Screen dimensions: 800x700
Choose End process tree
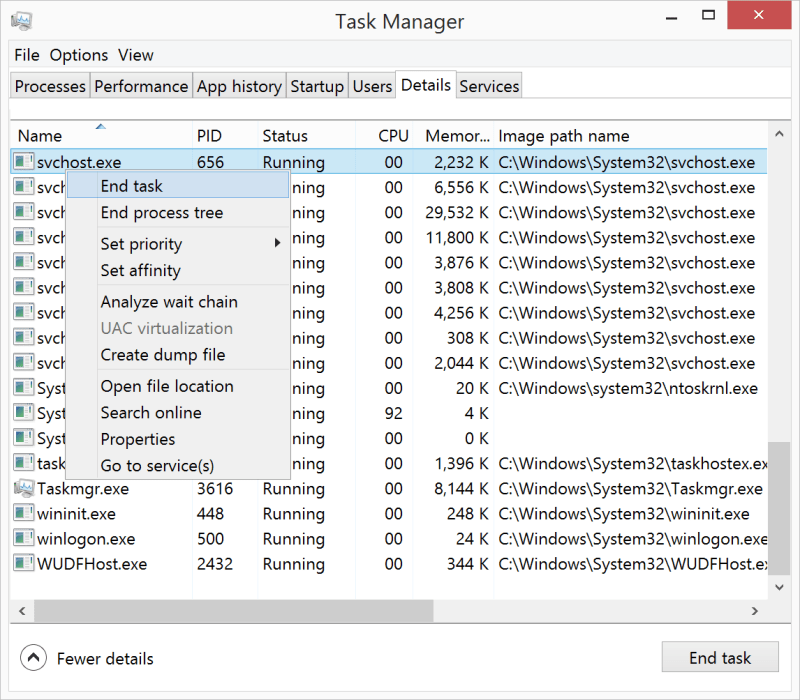(178, 212)
